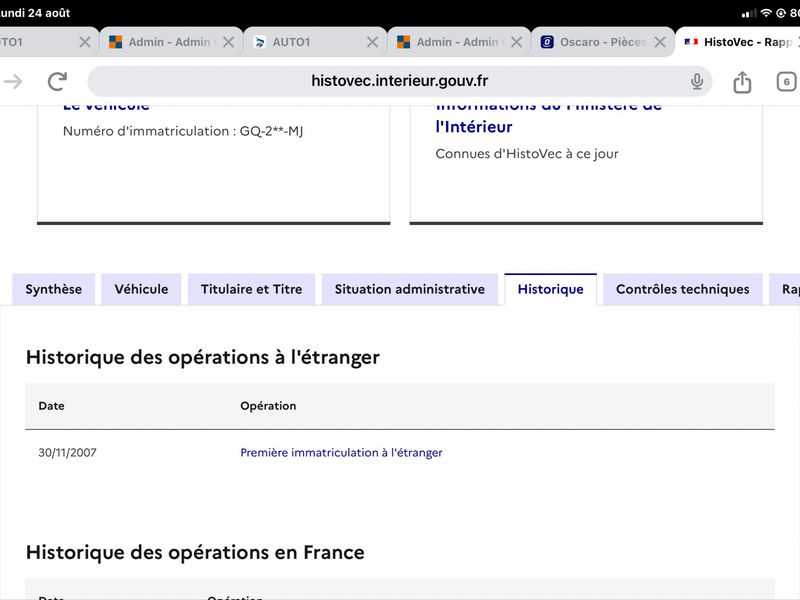
Task: Click the histovec.interieur.gouv.fr address bar
Action: point(399,81)
